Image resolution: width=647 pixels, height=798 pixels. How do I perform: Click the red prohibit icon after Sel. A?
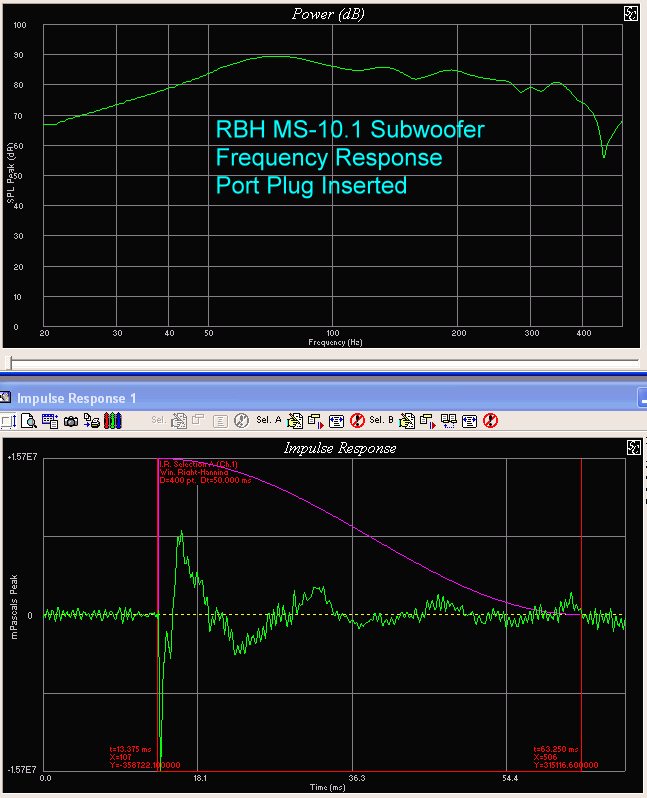point(357,421)
